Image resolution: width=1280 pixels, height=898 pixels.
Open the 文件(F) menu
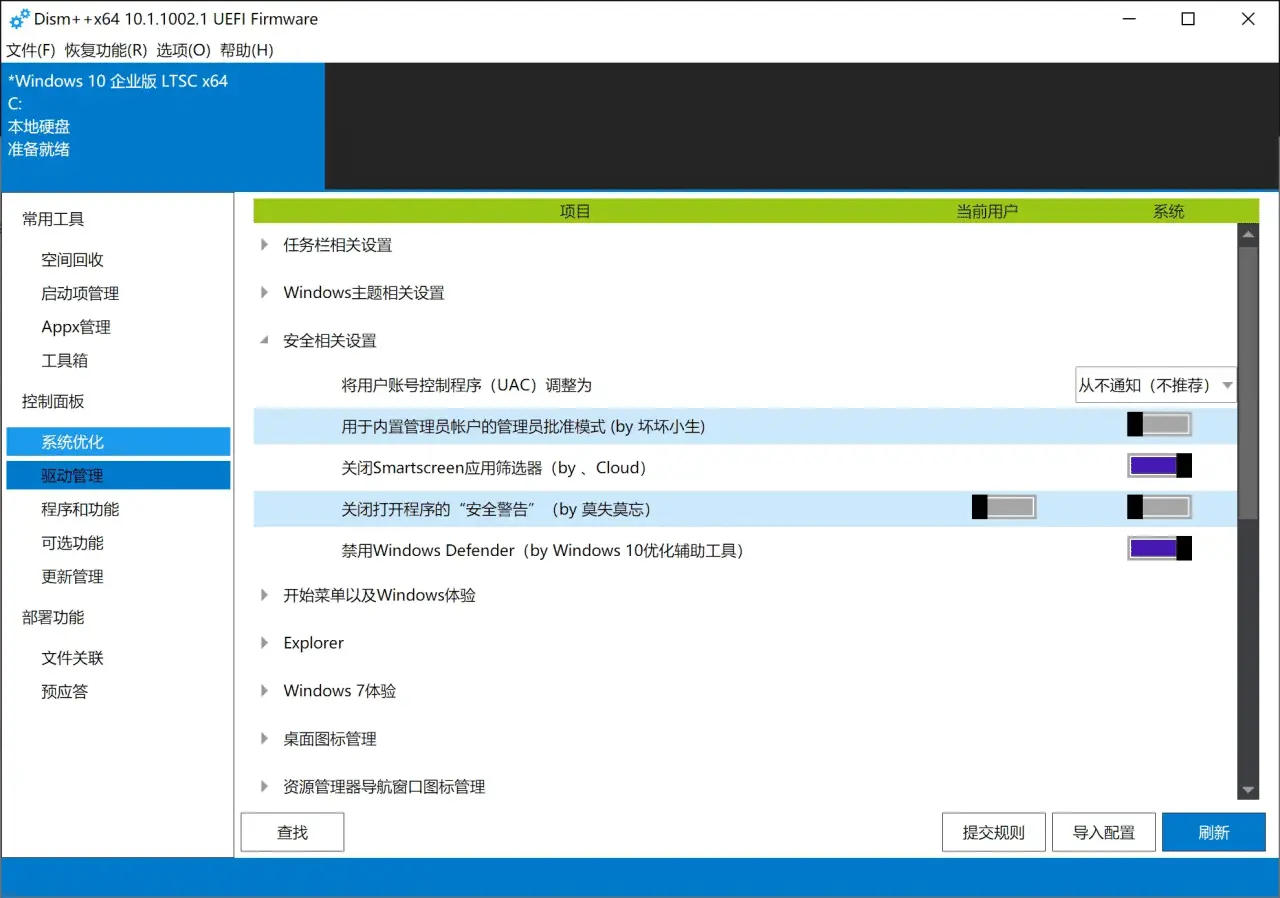coord(31,50)
